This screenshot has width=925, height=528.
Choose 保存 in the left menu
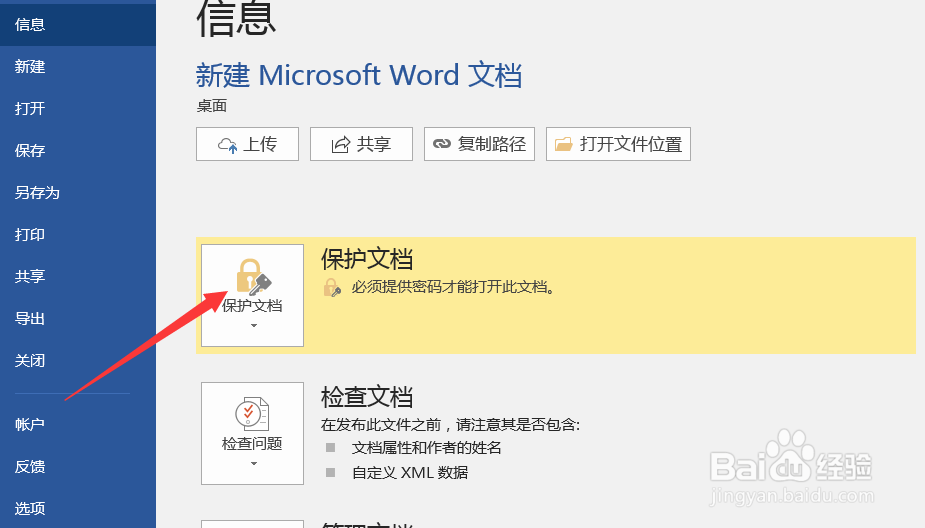pyautogui.click(x=78, y=150)
